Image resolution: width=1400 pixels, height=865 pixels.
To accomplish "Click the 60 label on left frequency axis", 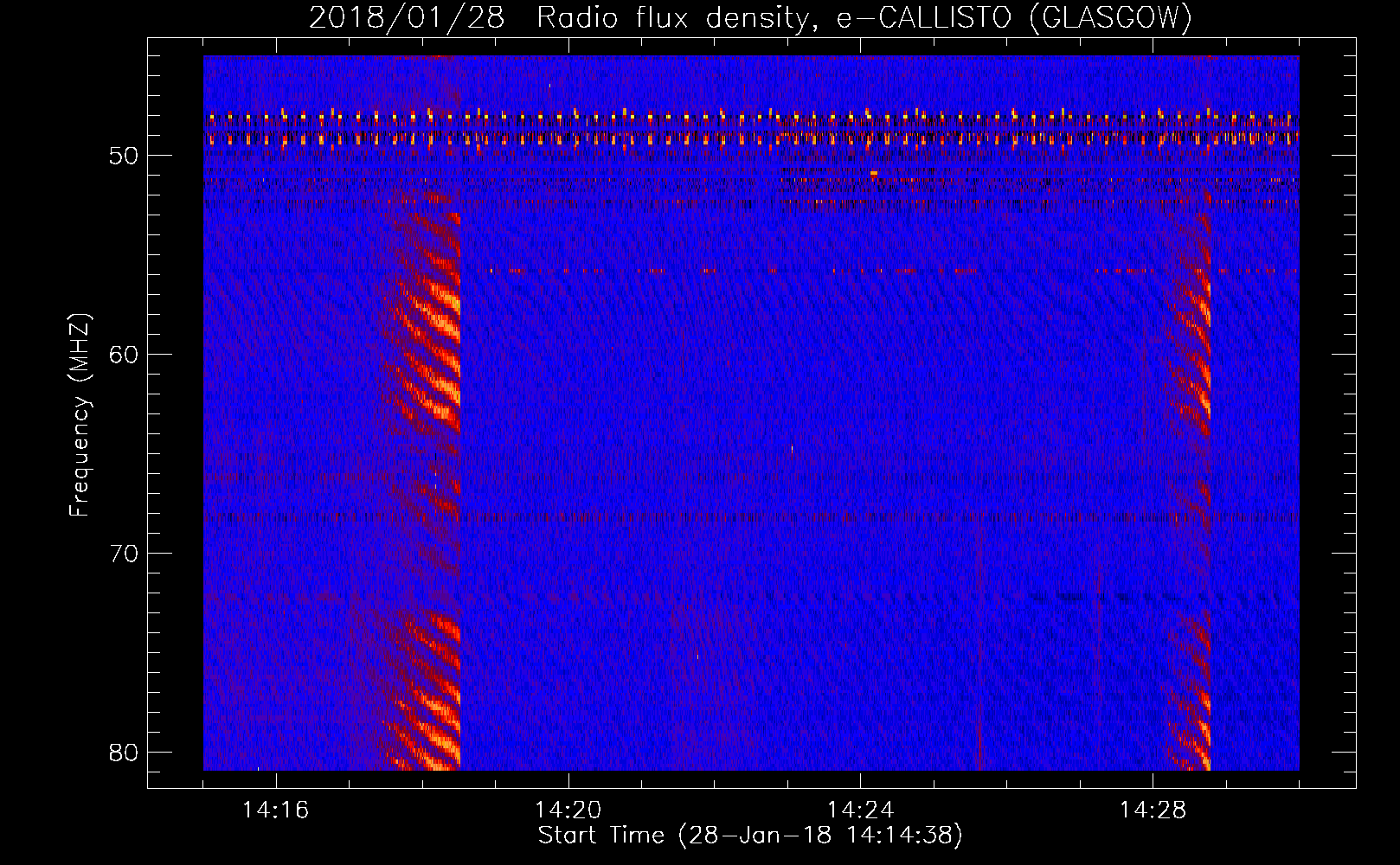I will click(x=125, y=355).
